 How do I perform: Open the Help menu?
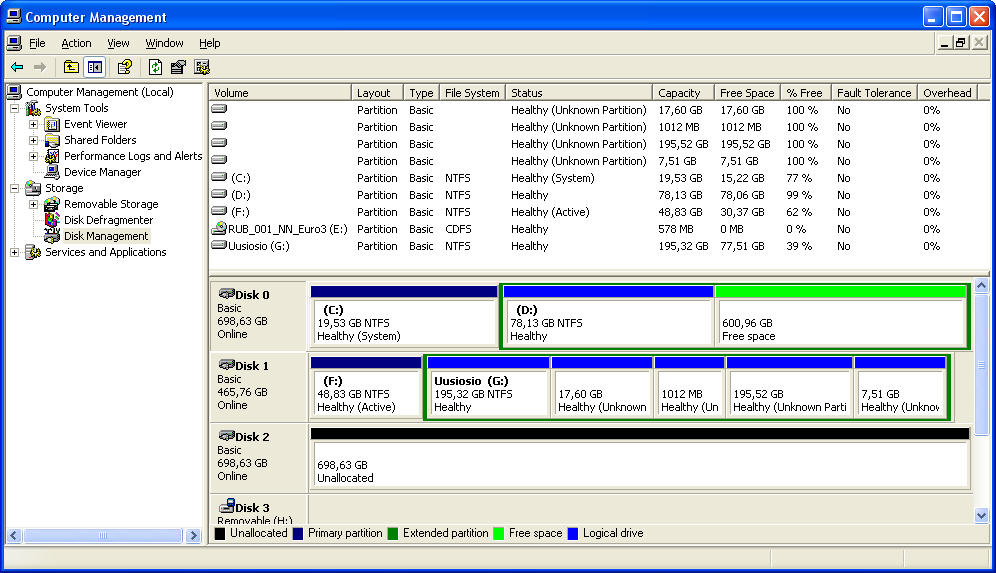click(210, 43)
